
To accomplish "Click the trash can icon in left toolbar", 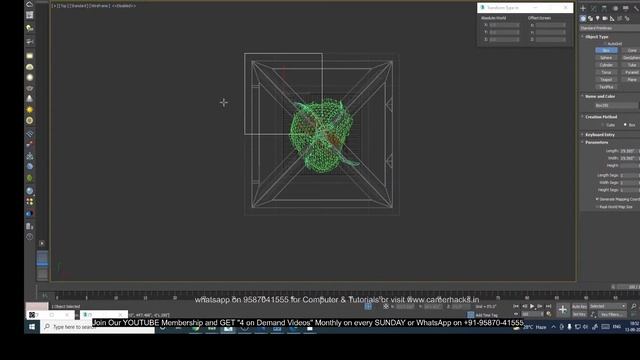I will [x=29, y=226].
